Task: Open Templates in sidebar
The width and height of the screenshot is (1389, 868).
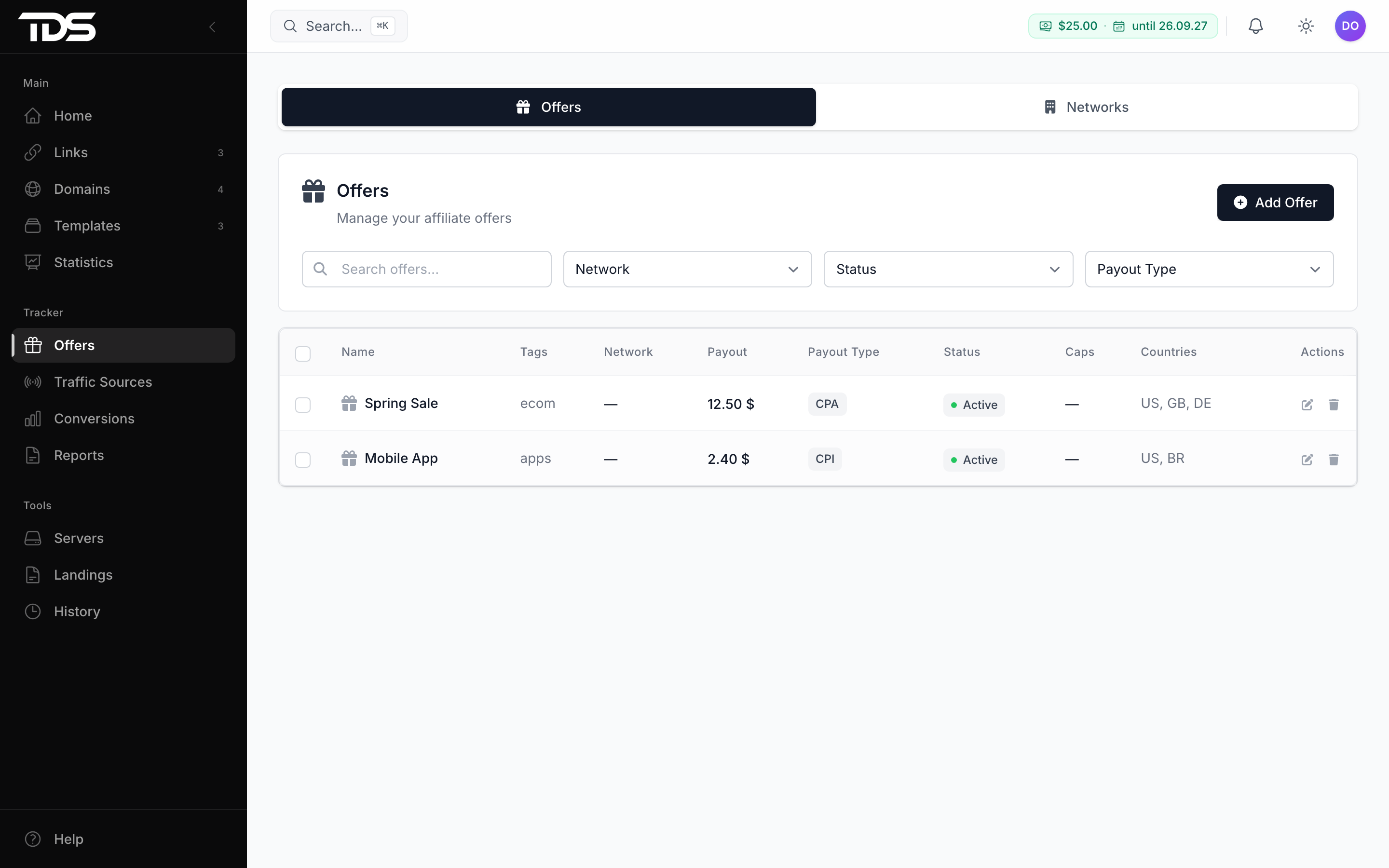Action: 123,226
